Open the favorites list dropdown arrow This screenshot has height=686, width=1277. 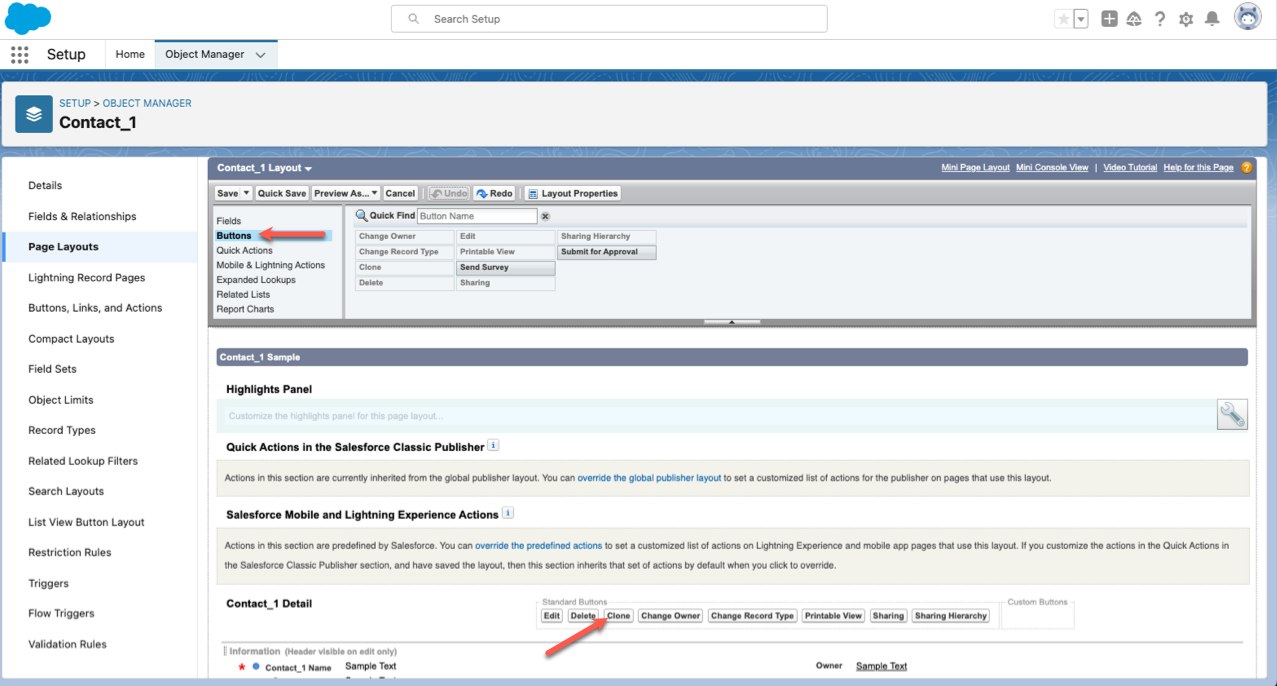coord(1081,19)
